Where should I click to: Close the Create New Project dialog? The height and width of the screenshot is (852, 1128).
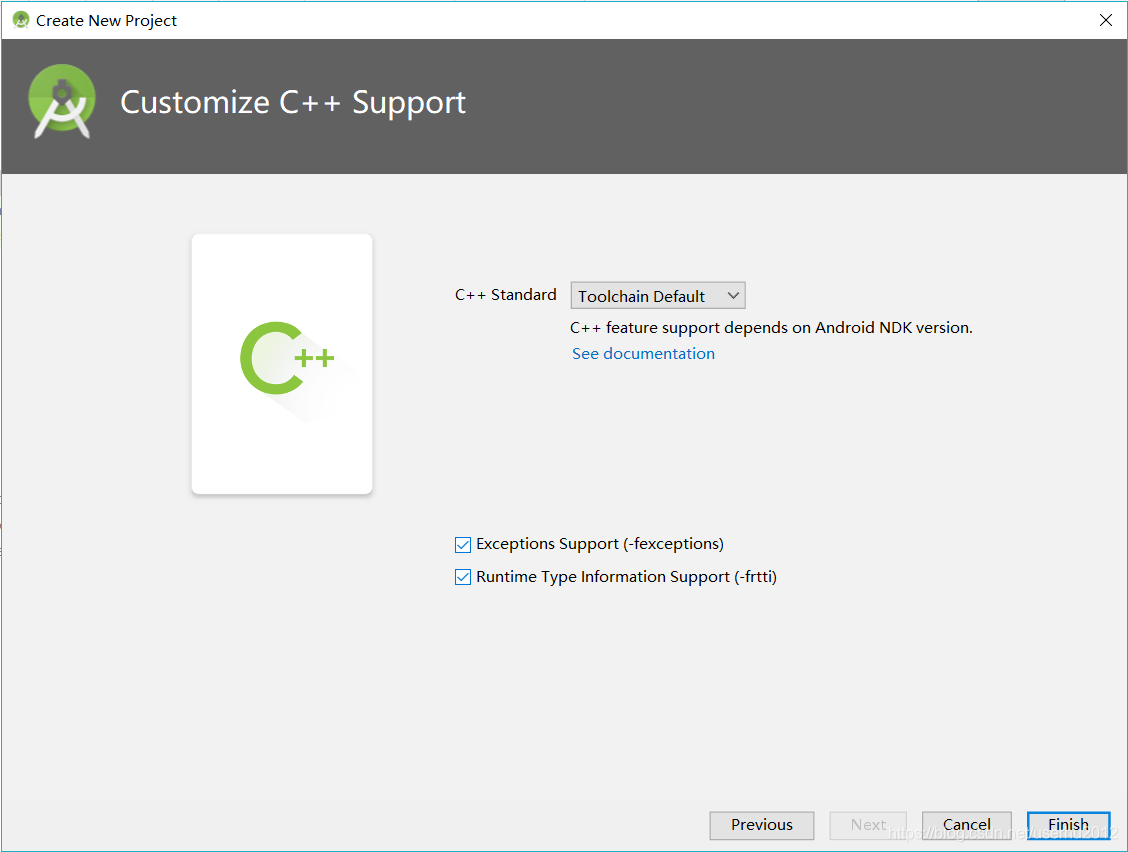(x=1105, y=19)
